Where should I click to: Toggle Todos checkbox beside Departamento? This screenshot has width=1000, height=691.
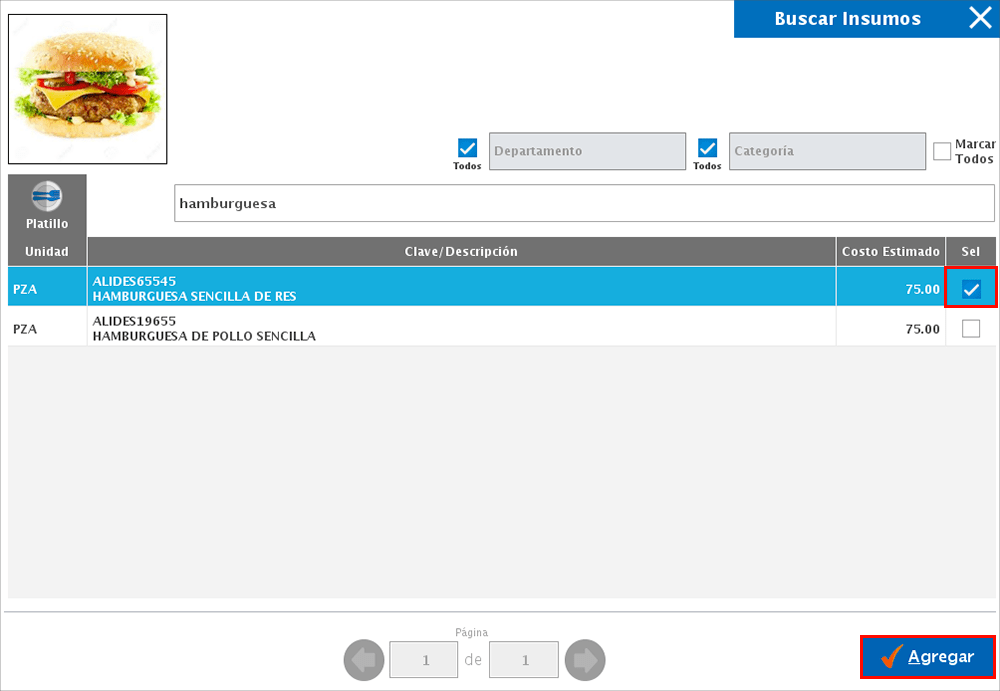click(467, 146)
